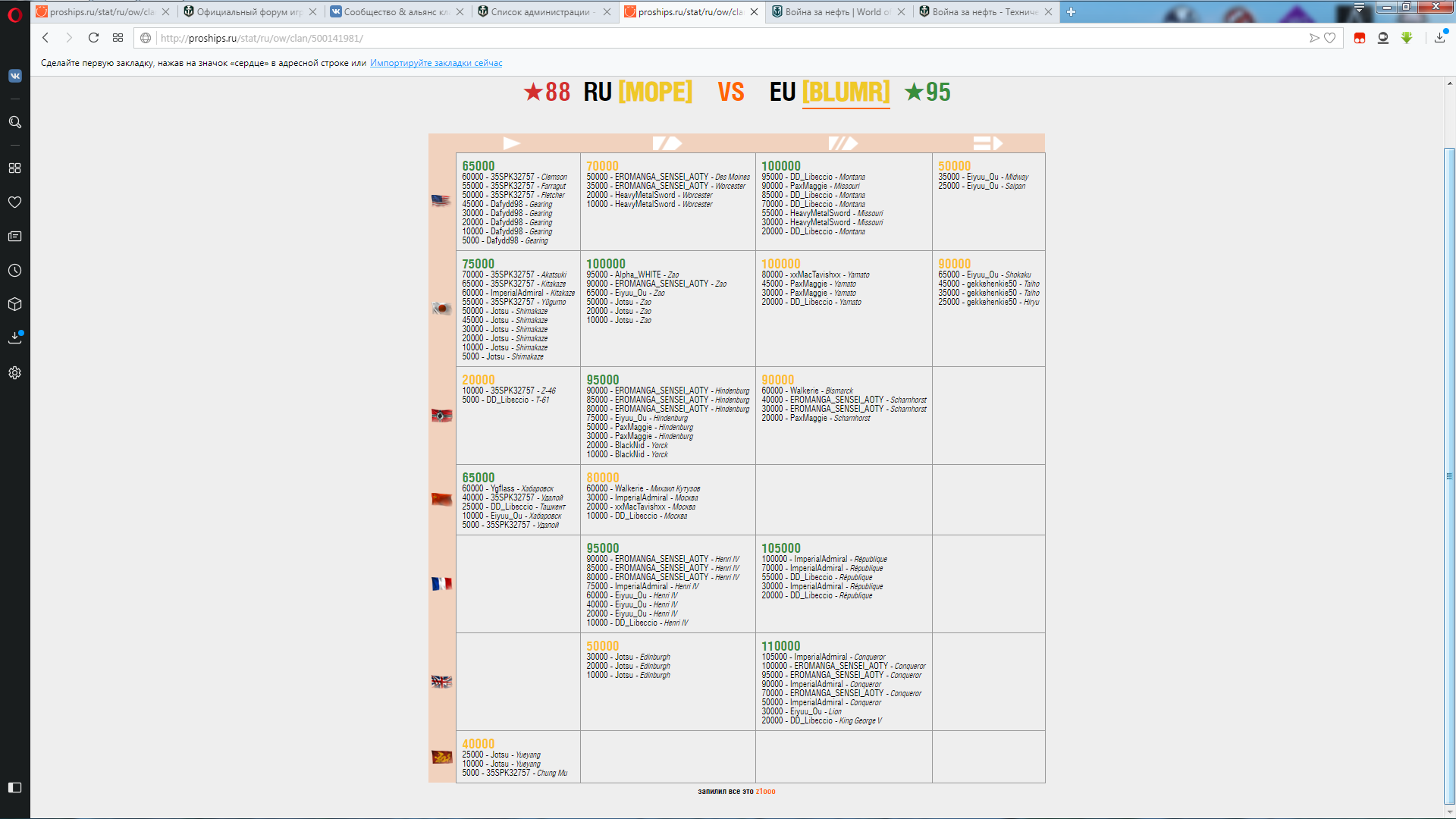Switch to Война за нефть | World tab

pyautogui.click(x=837, y=12)
